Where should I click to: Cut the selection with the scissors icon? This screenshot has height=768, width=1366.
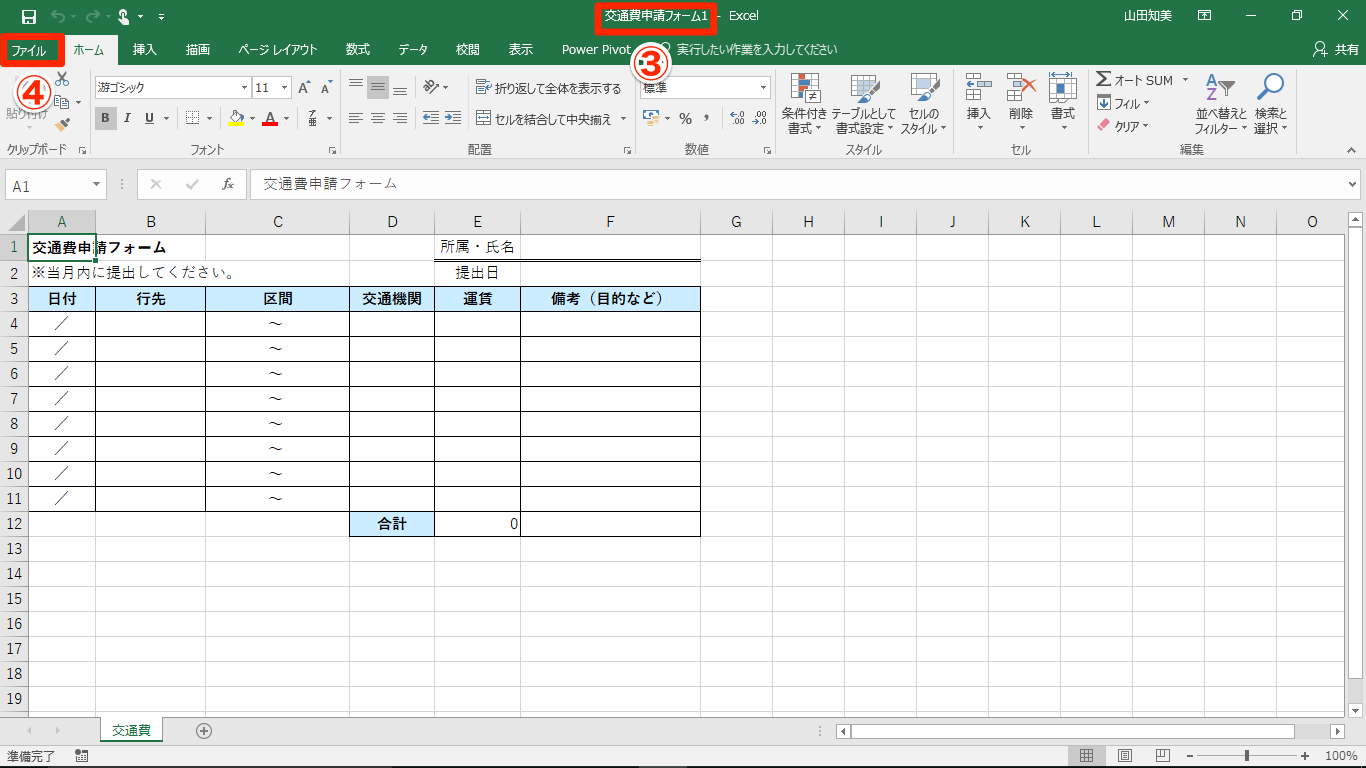[x=62, y=79]
